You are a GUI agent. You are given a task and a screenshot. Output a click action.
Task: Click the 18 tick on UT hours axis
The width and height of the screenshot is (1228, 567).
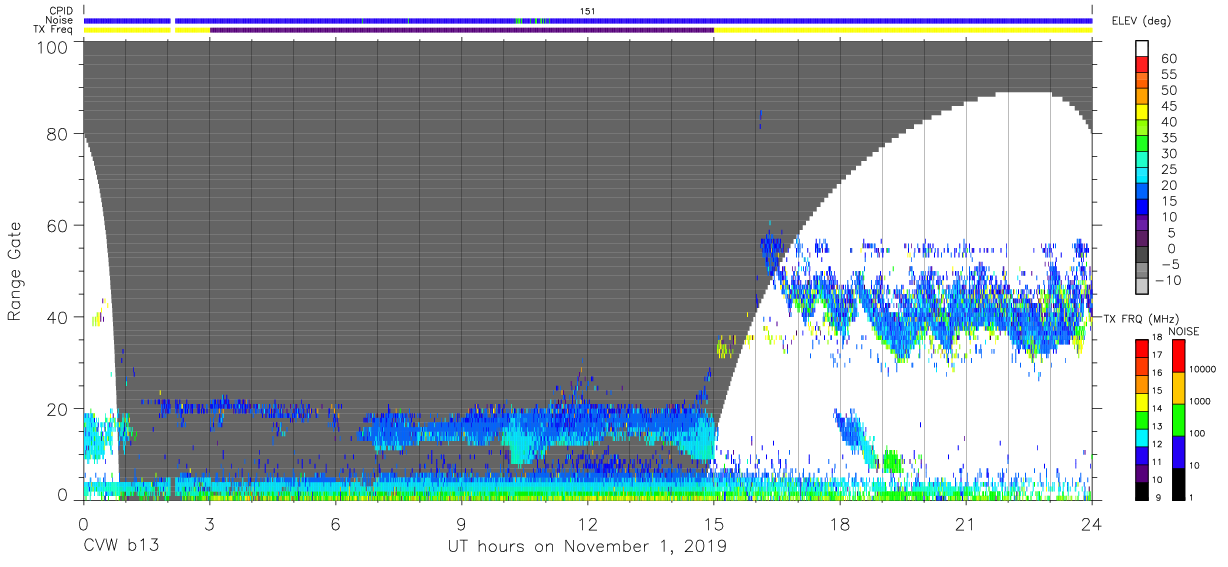pyautogui.click(x=839, y=523)
